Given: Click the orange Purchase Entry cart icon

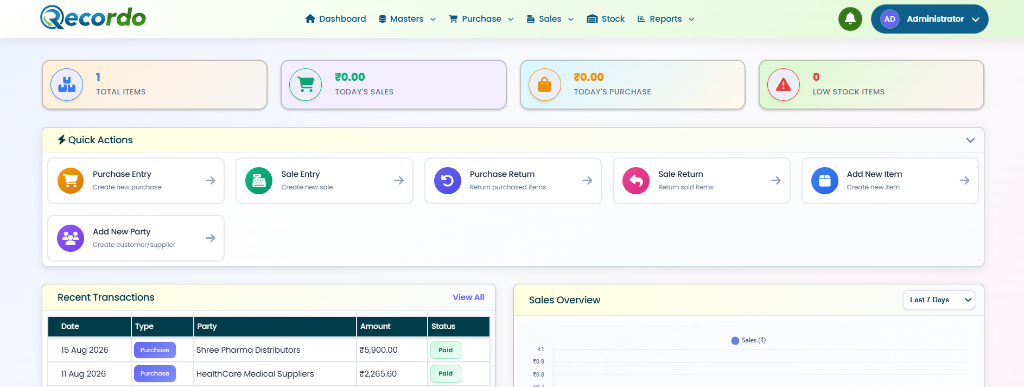Looking at the screenshot, I should click(x=71, y=181).
